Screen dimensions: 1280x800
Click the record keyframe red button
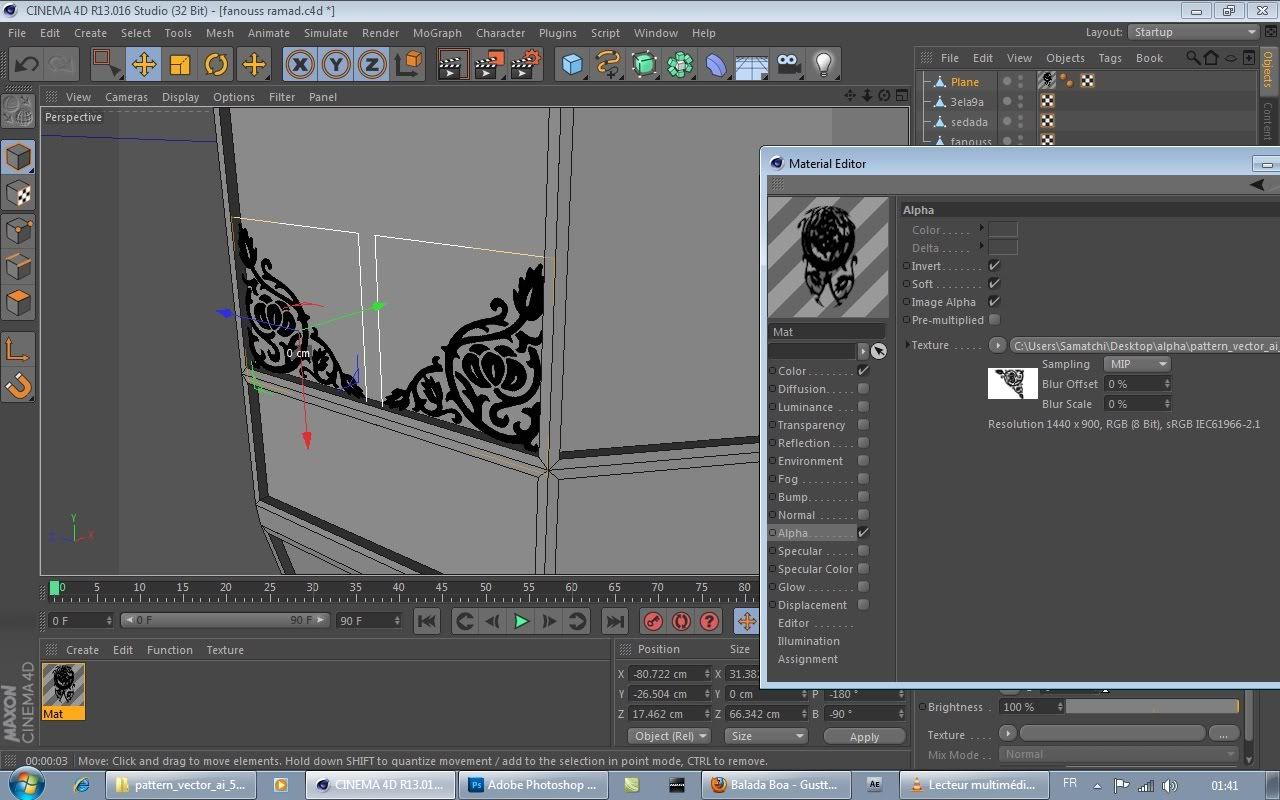(653, 621)
